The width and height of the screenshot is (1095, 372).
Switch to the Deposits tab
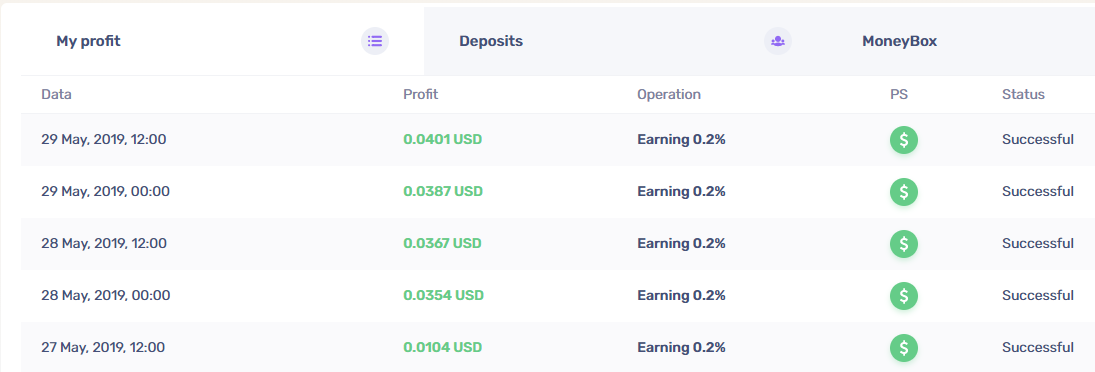625,41
